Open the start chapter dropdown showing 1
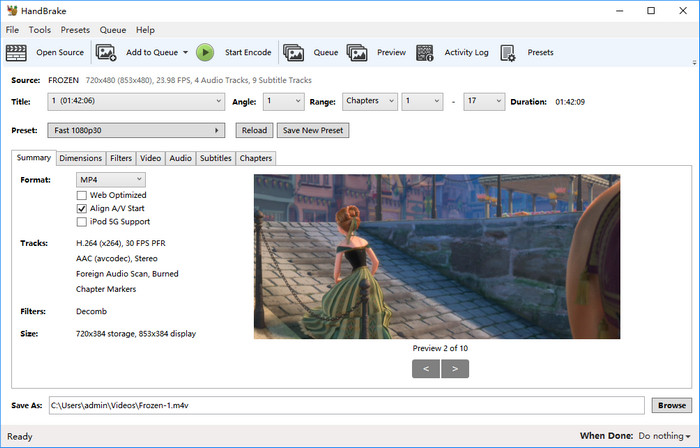Viewport: 700px width, 448px height. [x=422, y=101]
